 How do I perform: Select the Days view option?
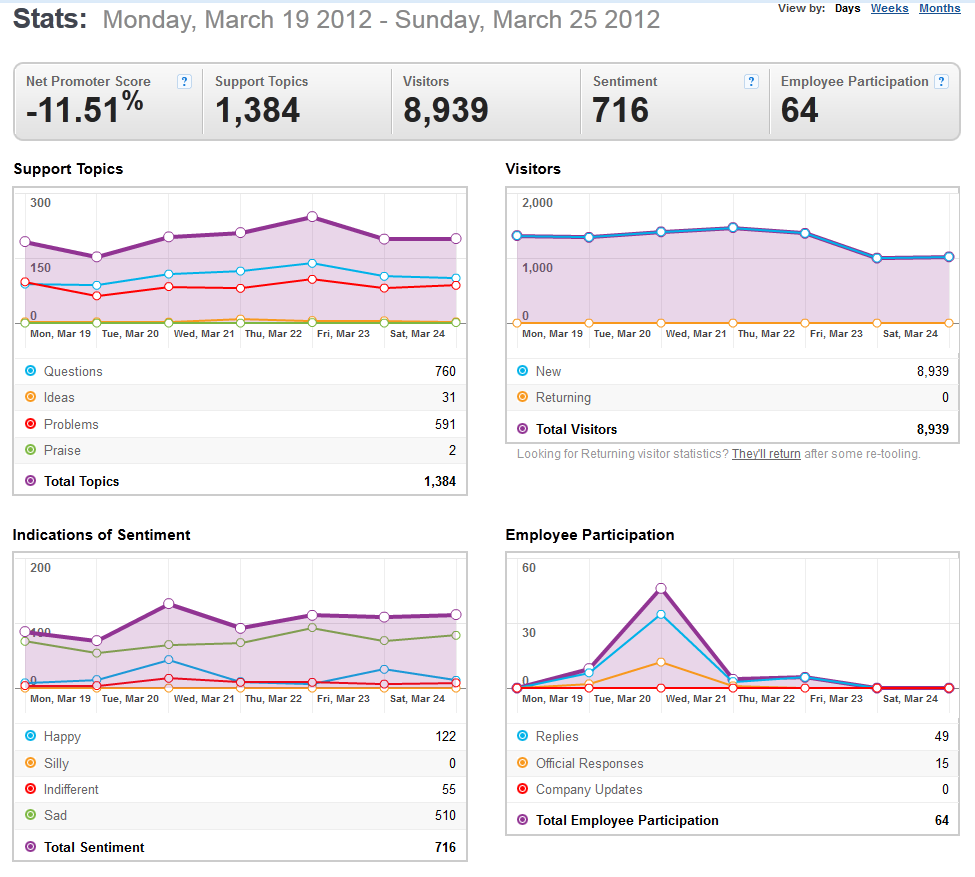848,8
